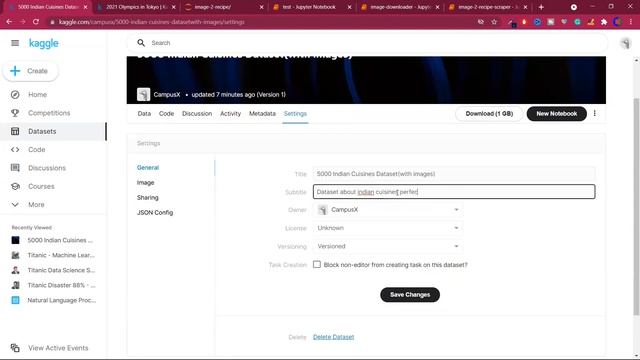Bookmark this page with star icon
The height and width of the screenshot is (360, 640).
(x=494, y=22)
